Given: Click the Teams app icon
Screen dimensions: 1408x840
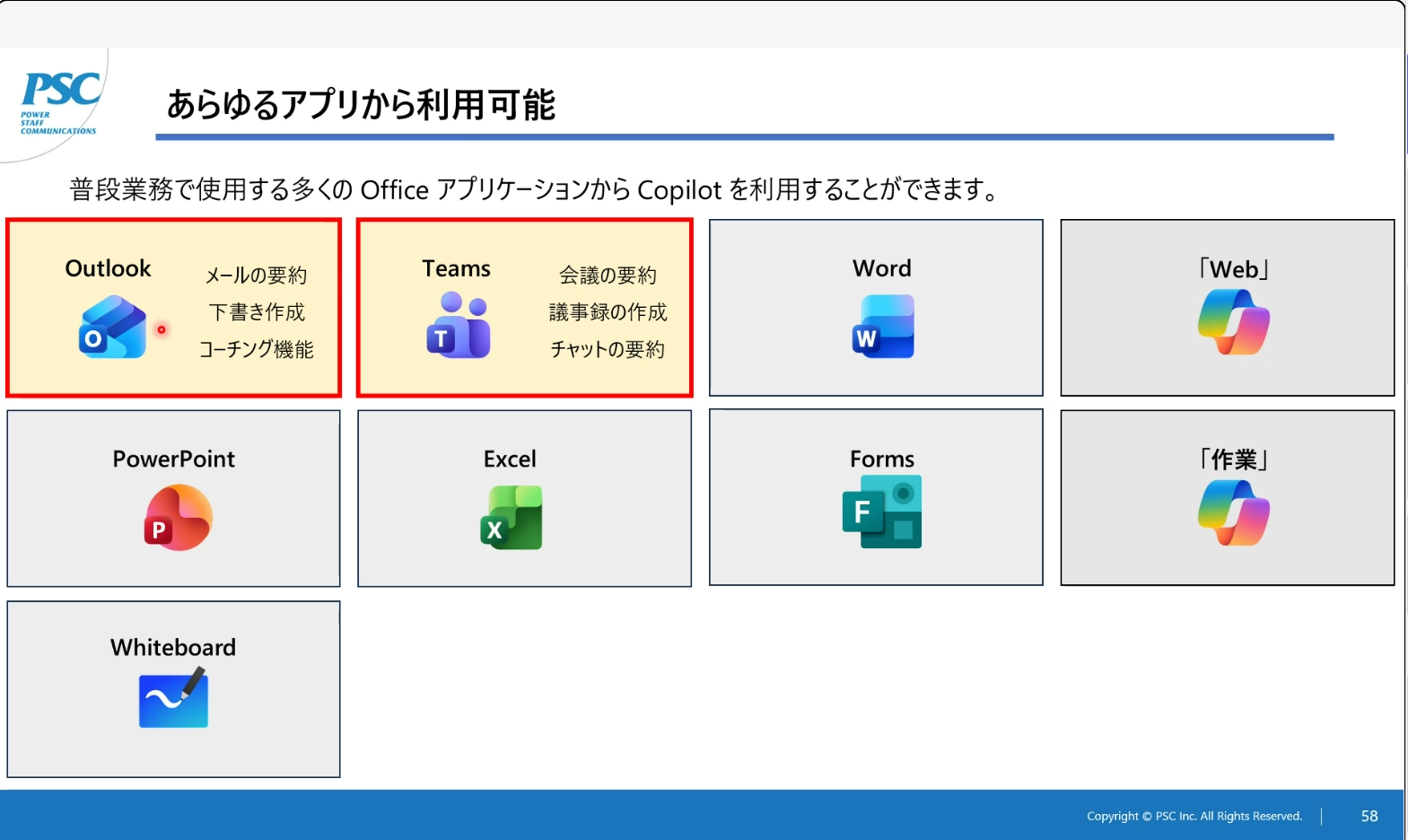Looking at the screenshot, I should pyautogui.click(x=458, y=325).
